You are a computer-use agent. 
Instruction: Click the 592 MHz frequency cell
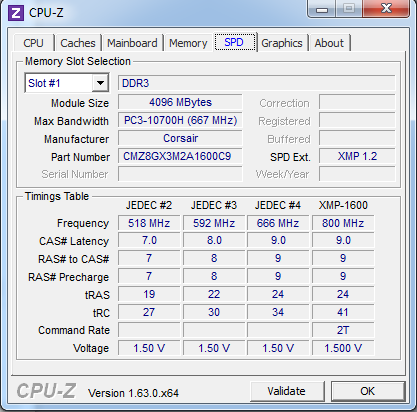pyautogui.click(x=214, y=223)
